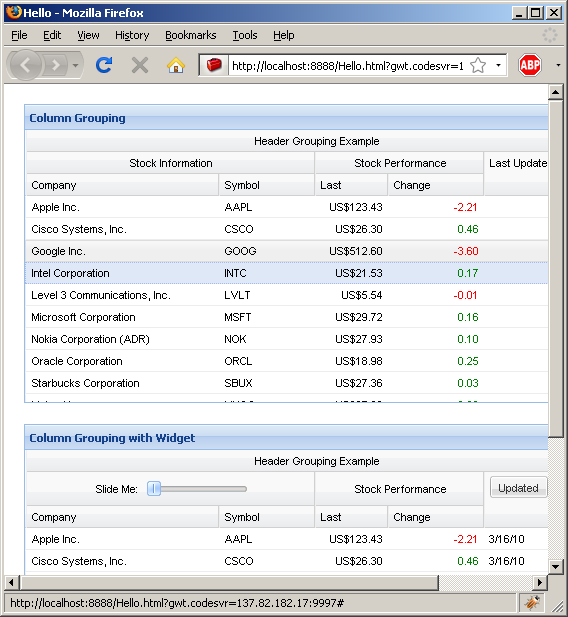
Task: Select Level 3 Communications, Inc. row
Action: click(x=287, y=295)
